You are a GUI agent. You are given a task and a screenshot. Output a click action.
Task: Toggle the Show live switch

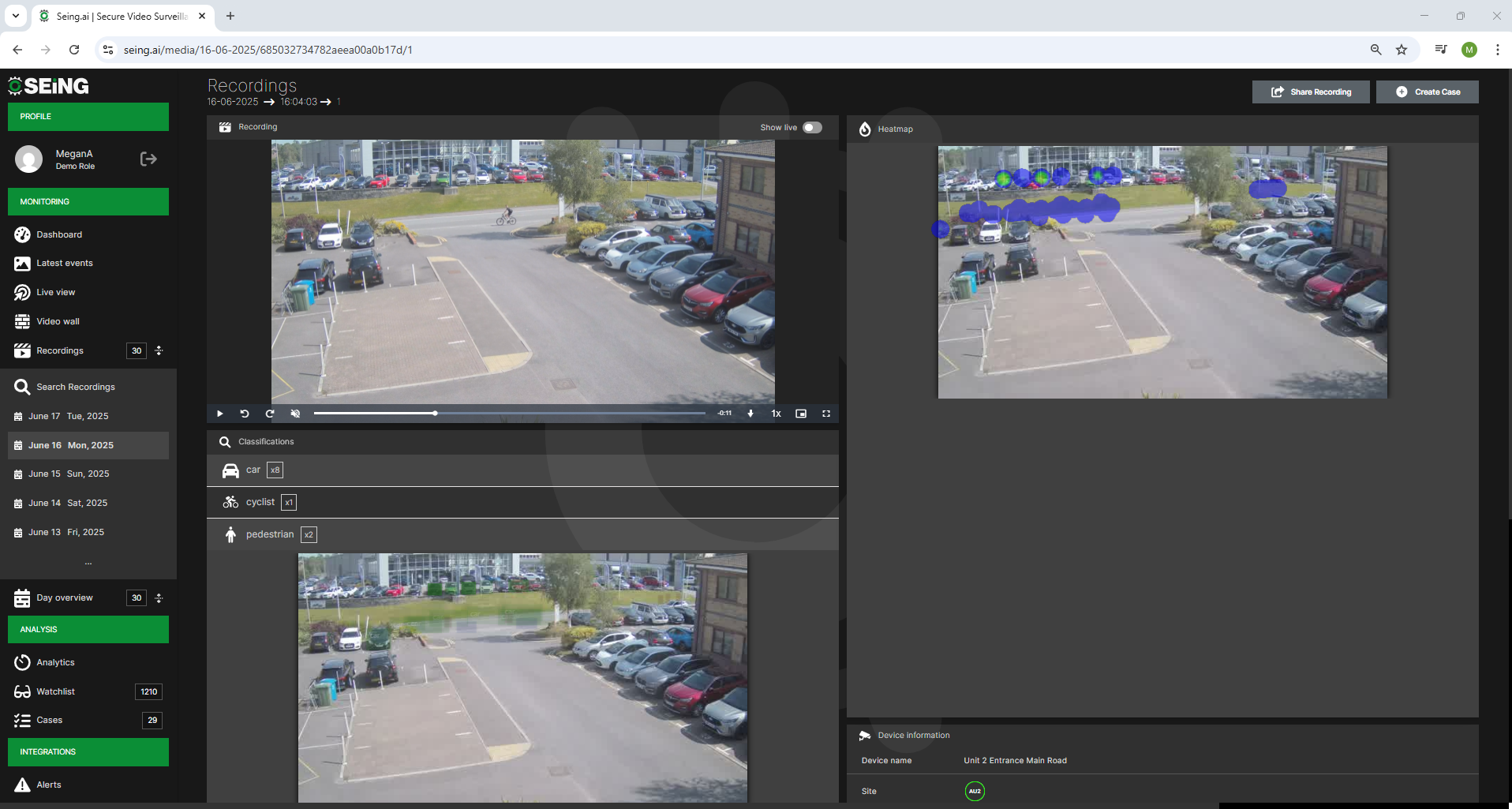812,127
